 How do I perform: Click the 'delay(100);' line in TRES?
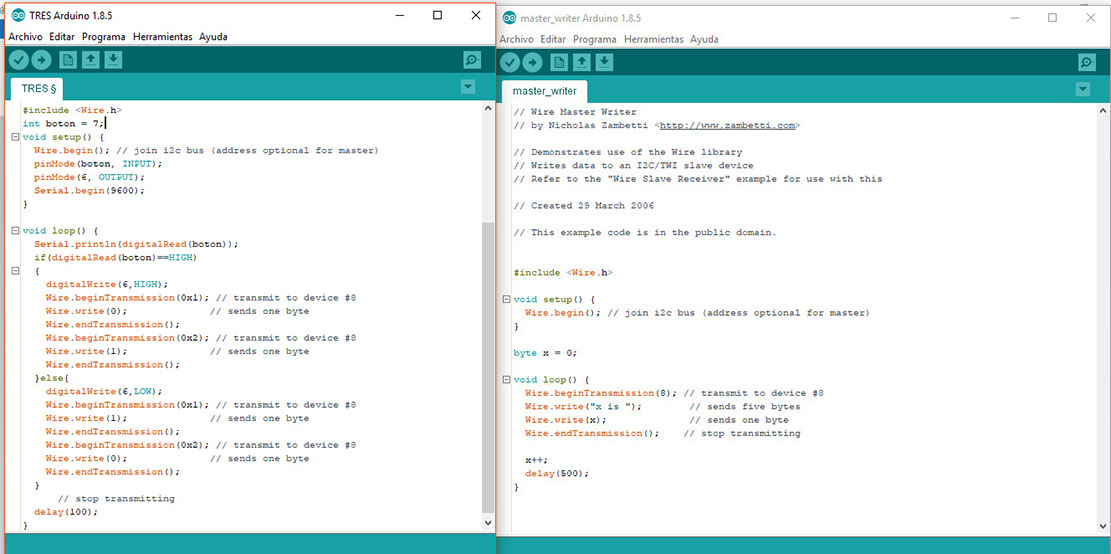[x=66, y=512]
